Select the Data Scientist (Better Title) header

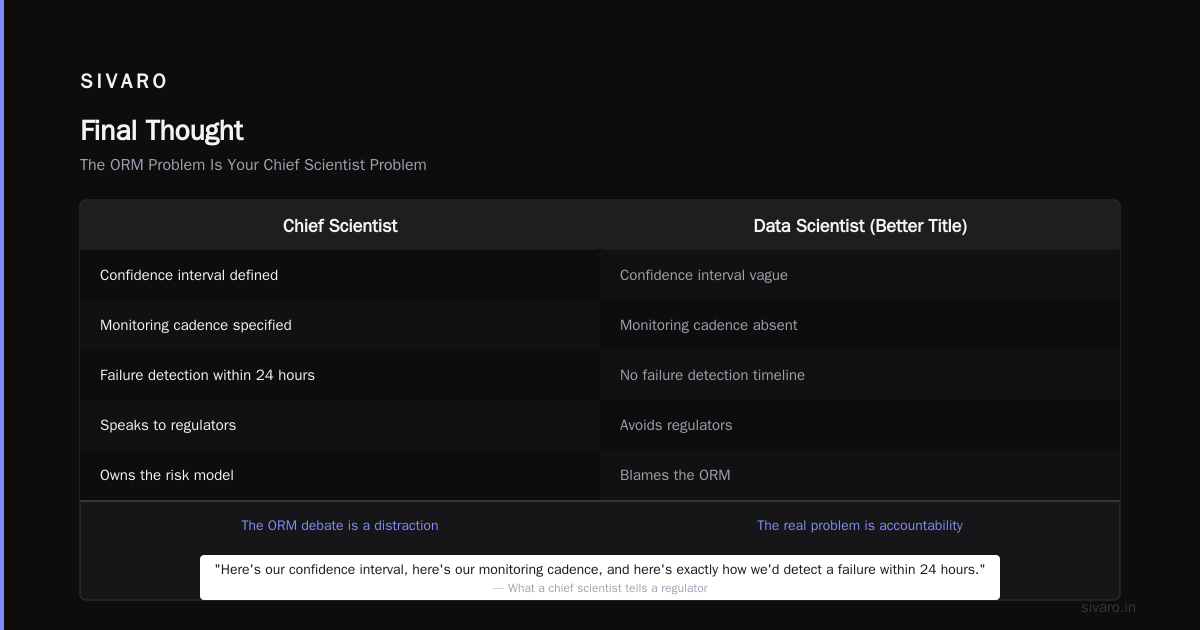860,226
